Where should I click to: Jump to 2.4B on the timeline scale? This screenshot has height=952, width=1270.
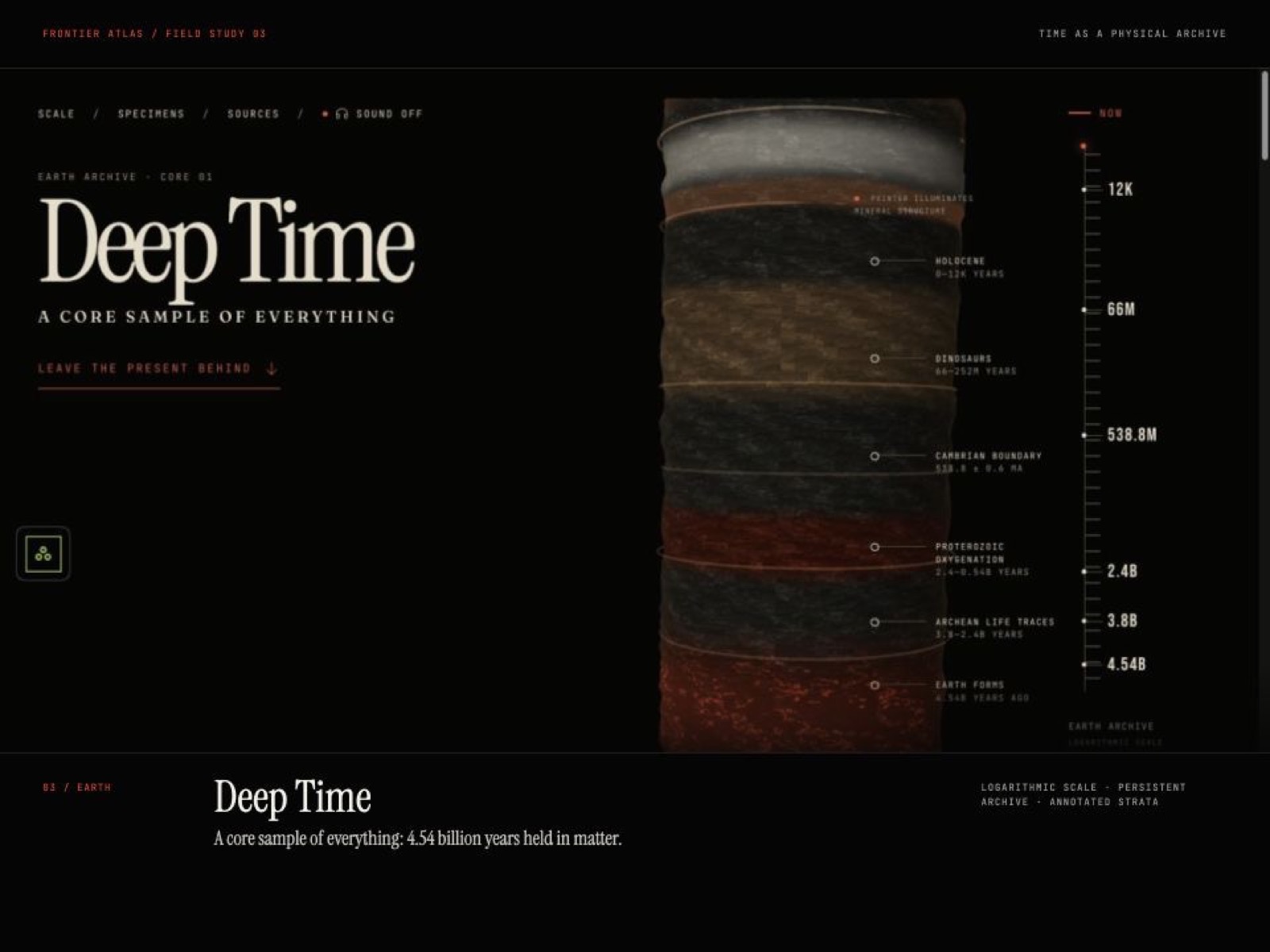point(1122,571)
